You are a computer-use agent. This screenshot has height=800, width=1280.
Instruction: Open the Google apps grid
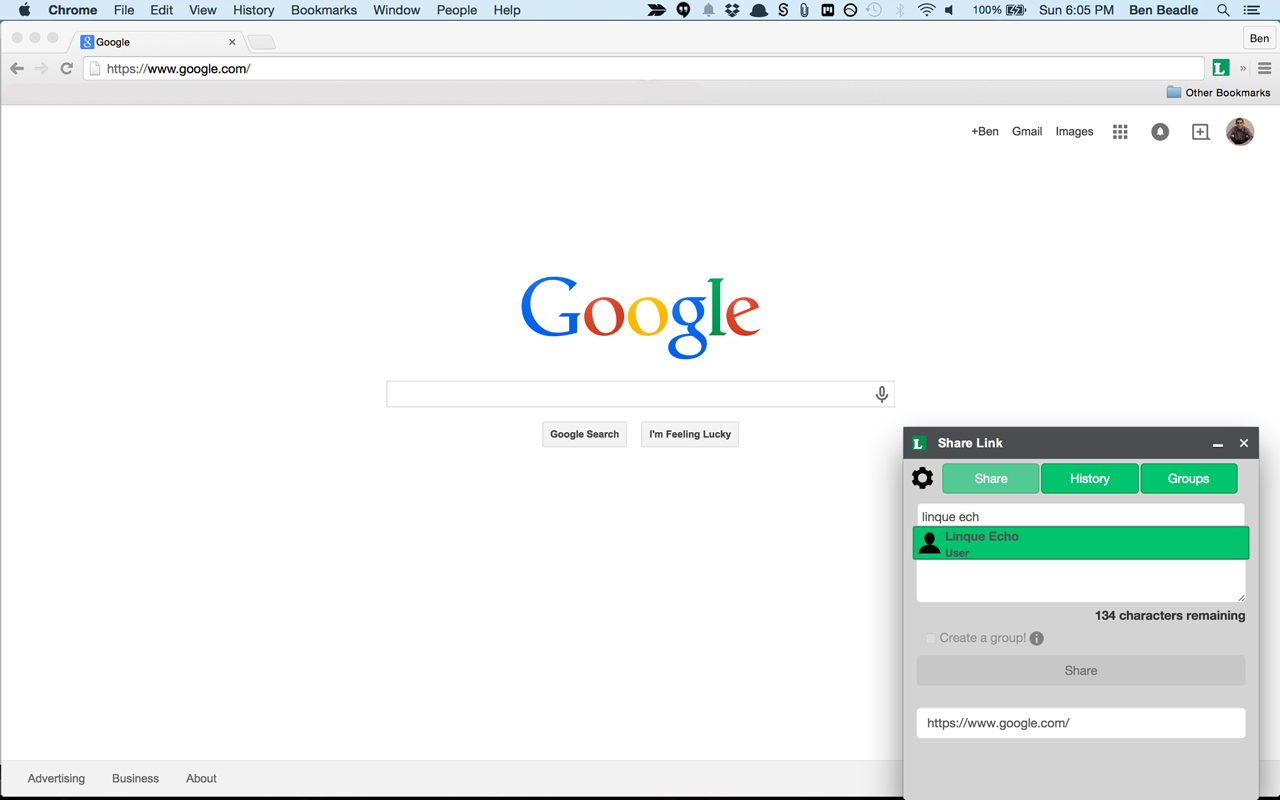coord(1120,132)
